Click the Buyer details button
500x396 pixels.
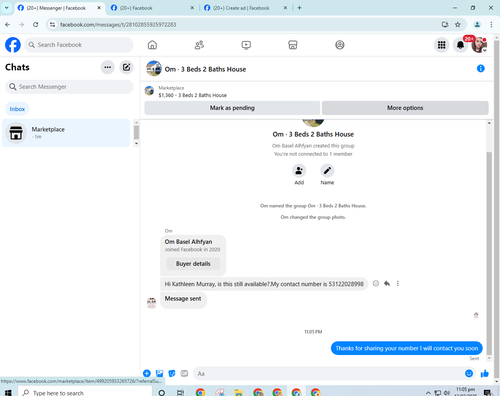coord(193,264)
